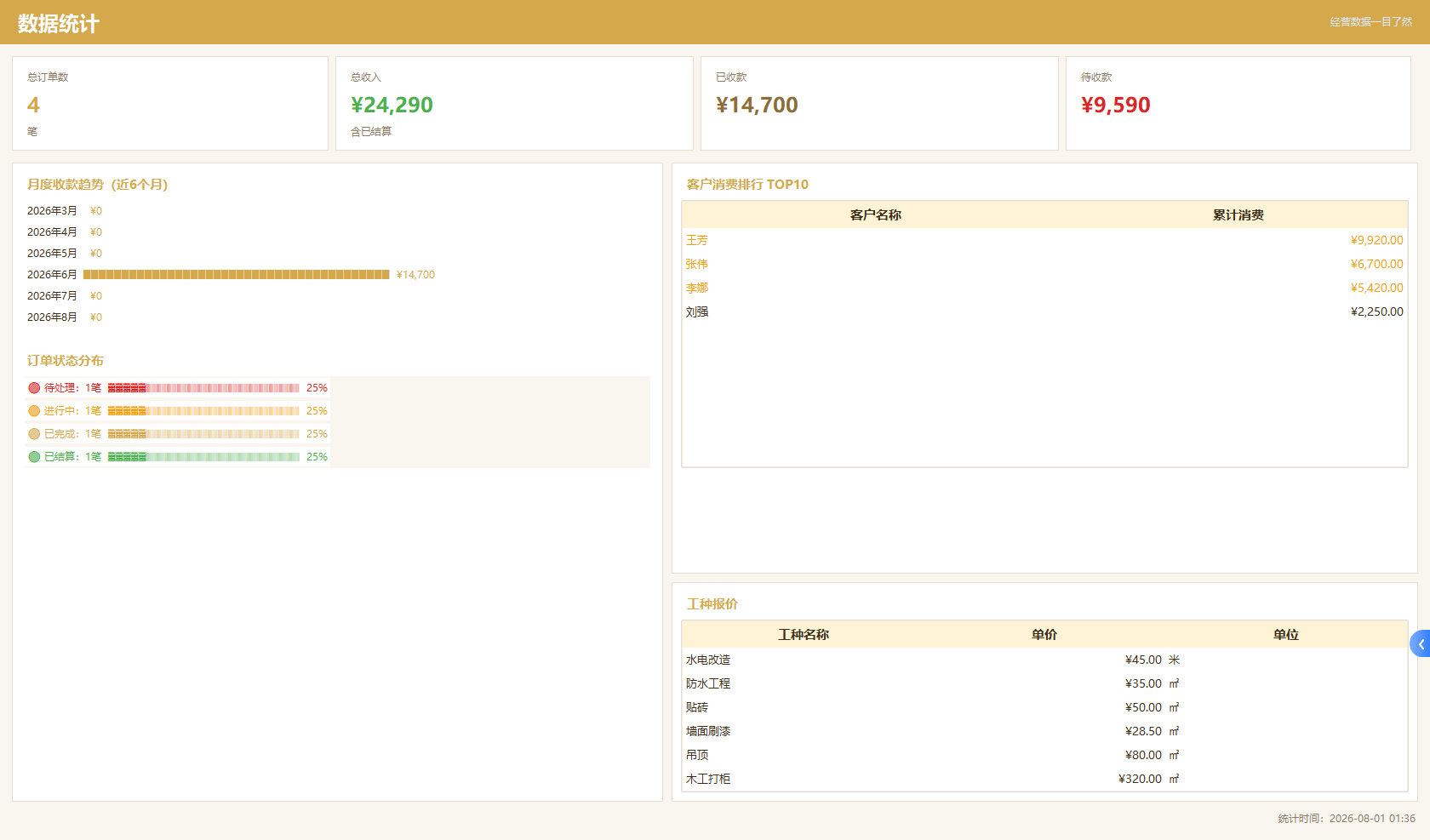This screenshot has height=840, width=1430.
Task: Click the 数据统计 page title
Action: (59, 24)
